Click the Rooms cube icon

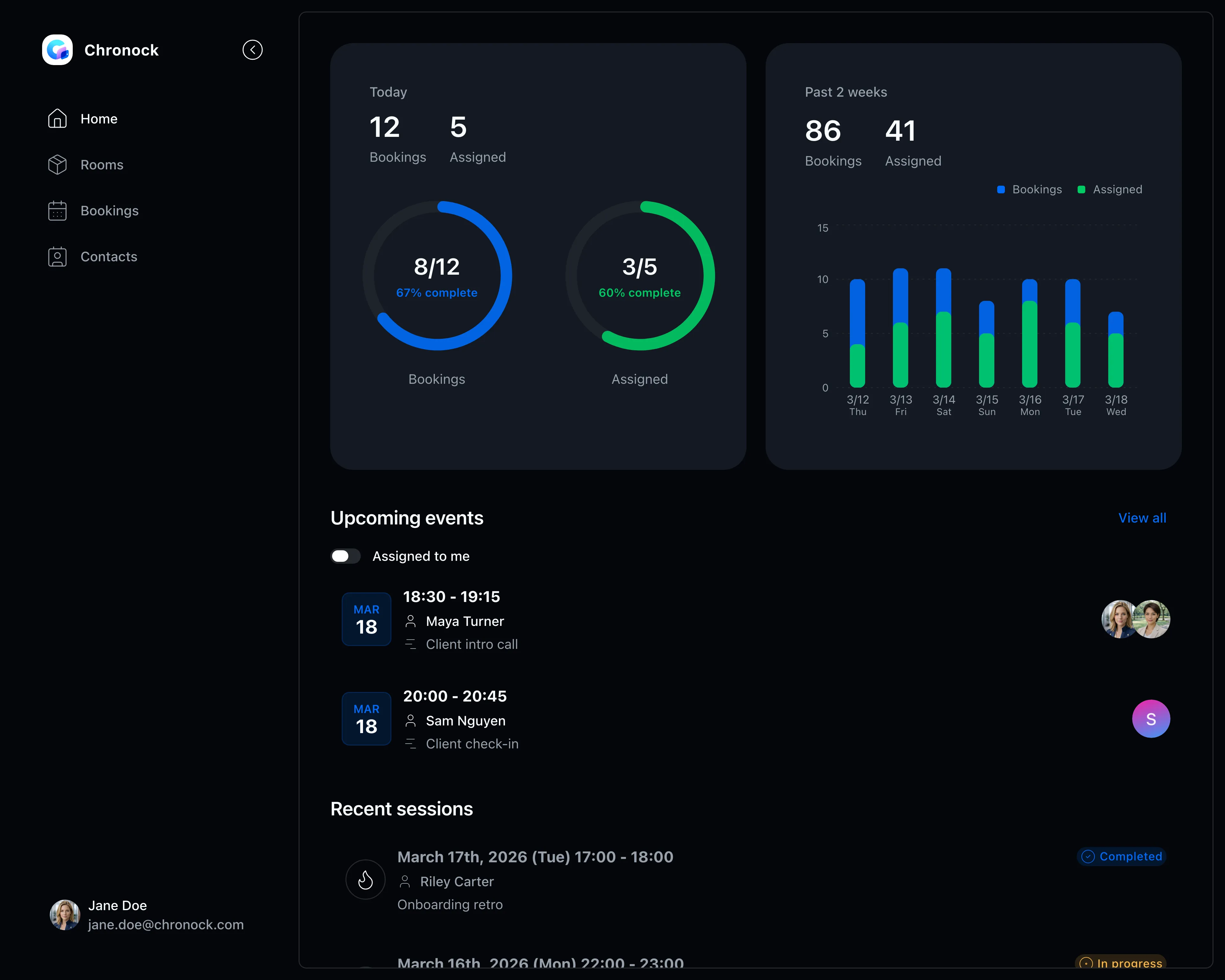pos(57,165)
